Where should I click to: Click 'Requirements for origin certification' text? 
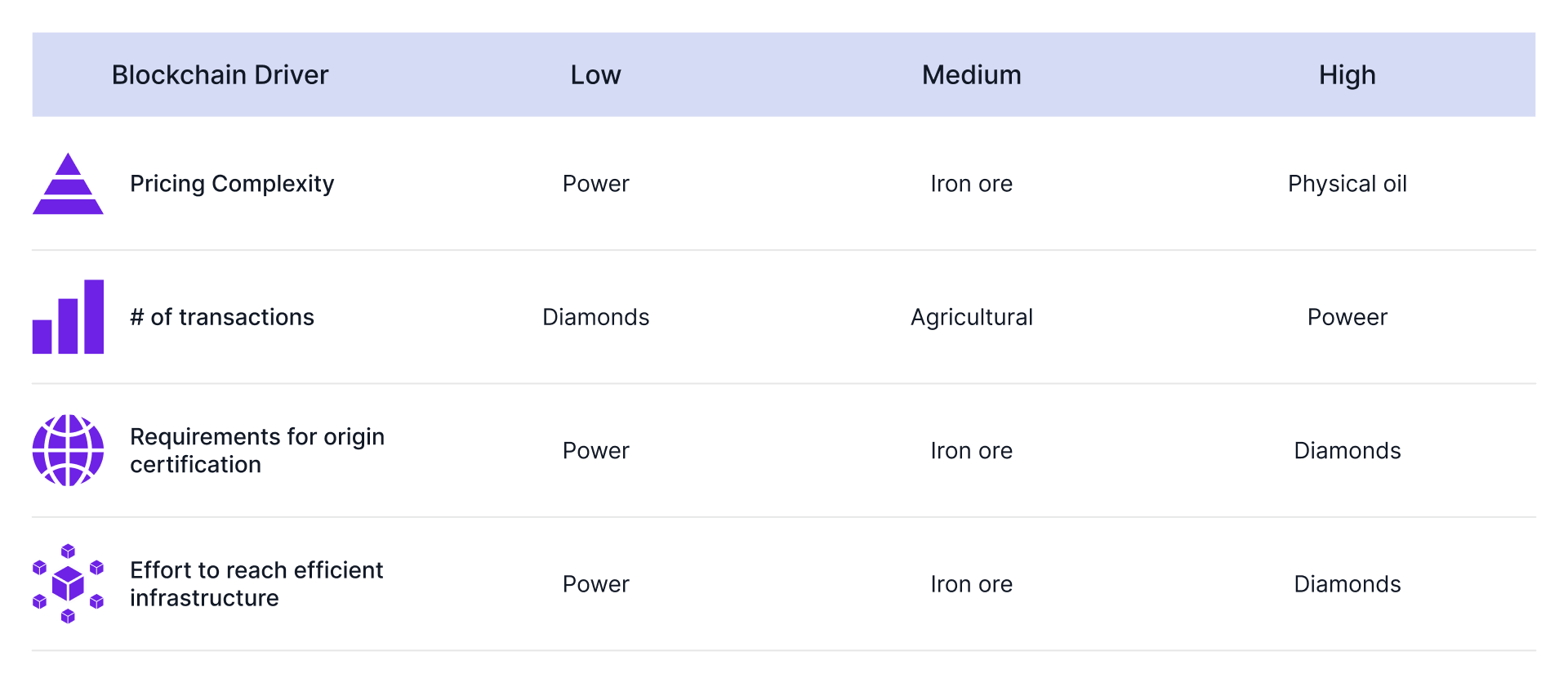[x=257, y=450]
